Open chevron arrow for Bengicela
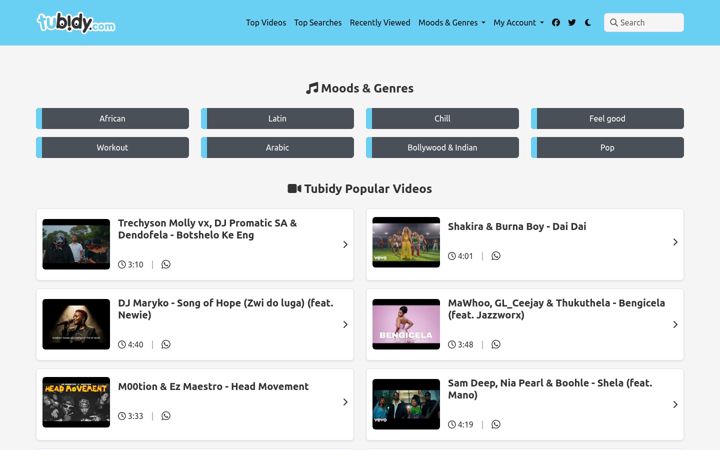Image resolution: width=720 pixels, height=450 pixels. pyautogui.click(x=675, y=325)
